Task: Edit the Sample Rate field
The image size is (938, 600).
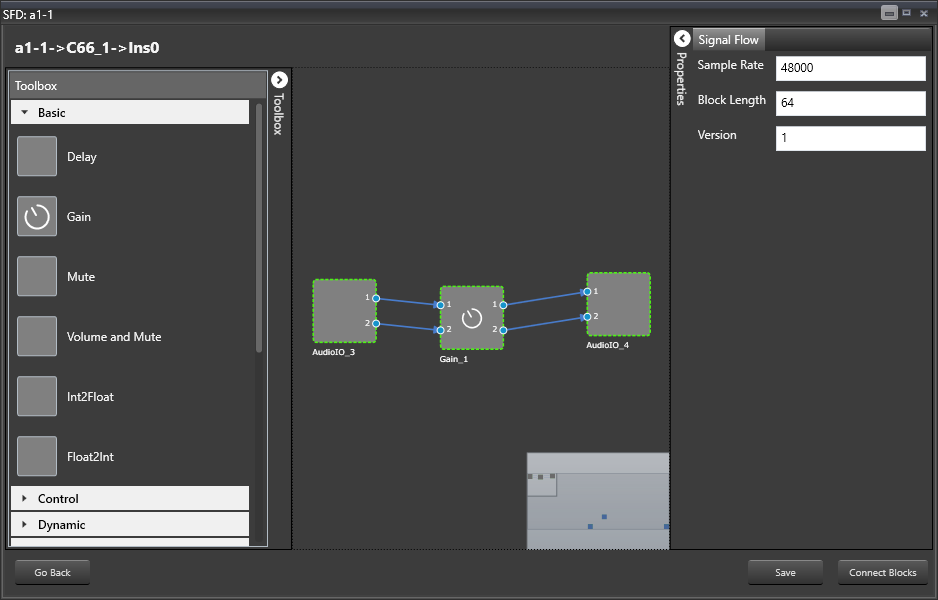Action: [x=851, y=68]
